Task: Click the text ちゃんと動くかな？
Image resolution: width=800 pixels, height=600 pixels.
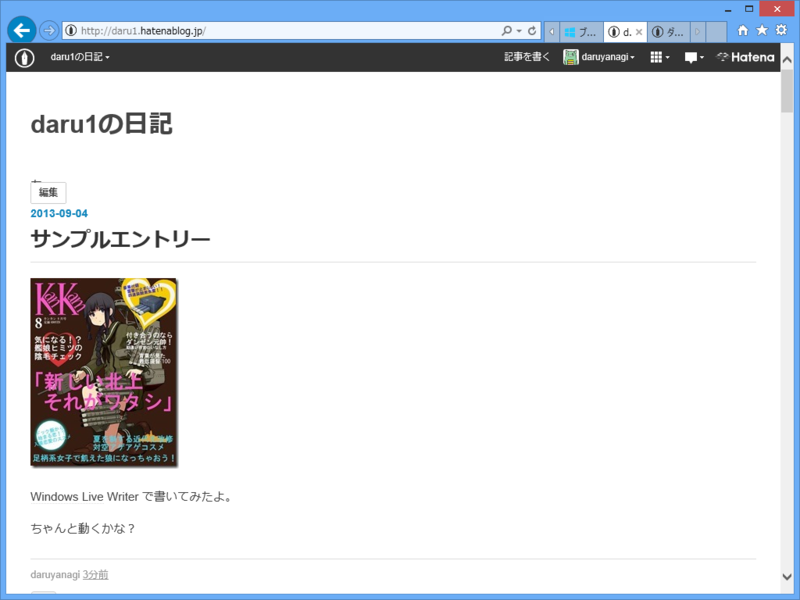Action: coord(83,528)
